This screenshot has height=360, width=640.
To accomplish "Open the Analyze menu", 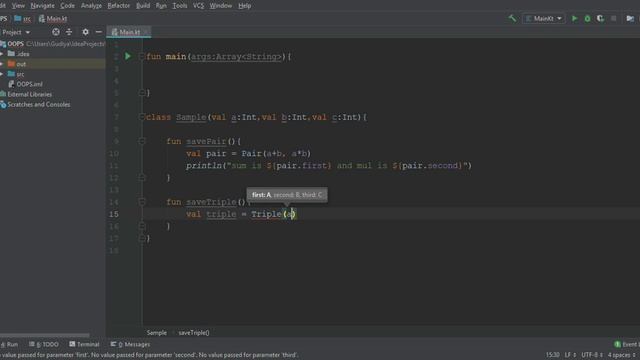I will coord(91,6).
